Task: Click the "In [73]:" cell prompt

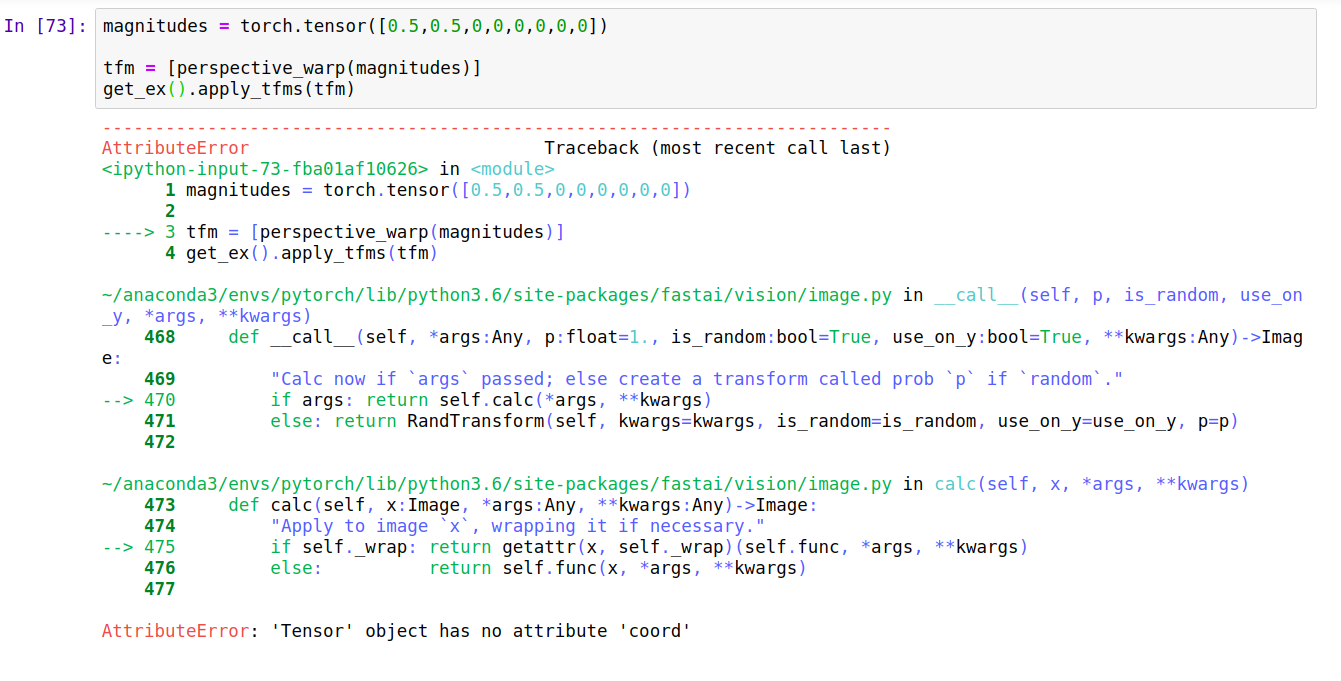Action: 46,26
